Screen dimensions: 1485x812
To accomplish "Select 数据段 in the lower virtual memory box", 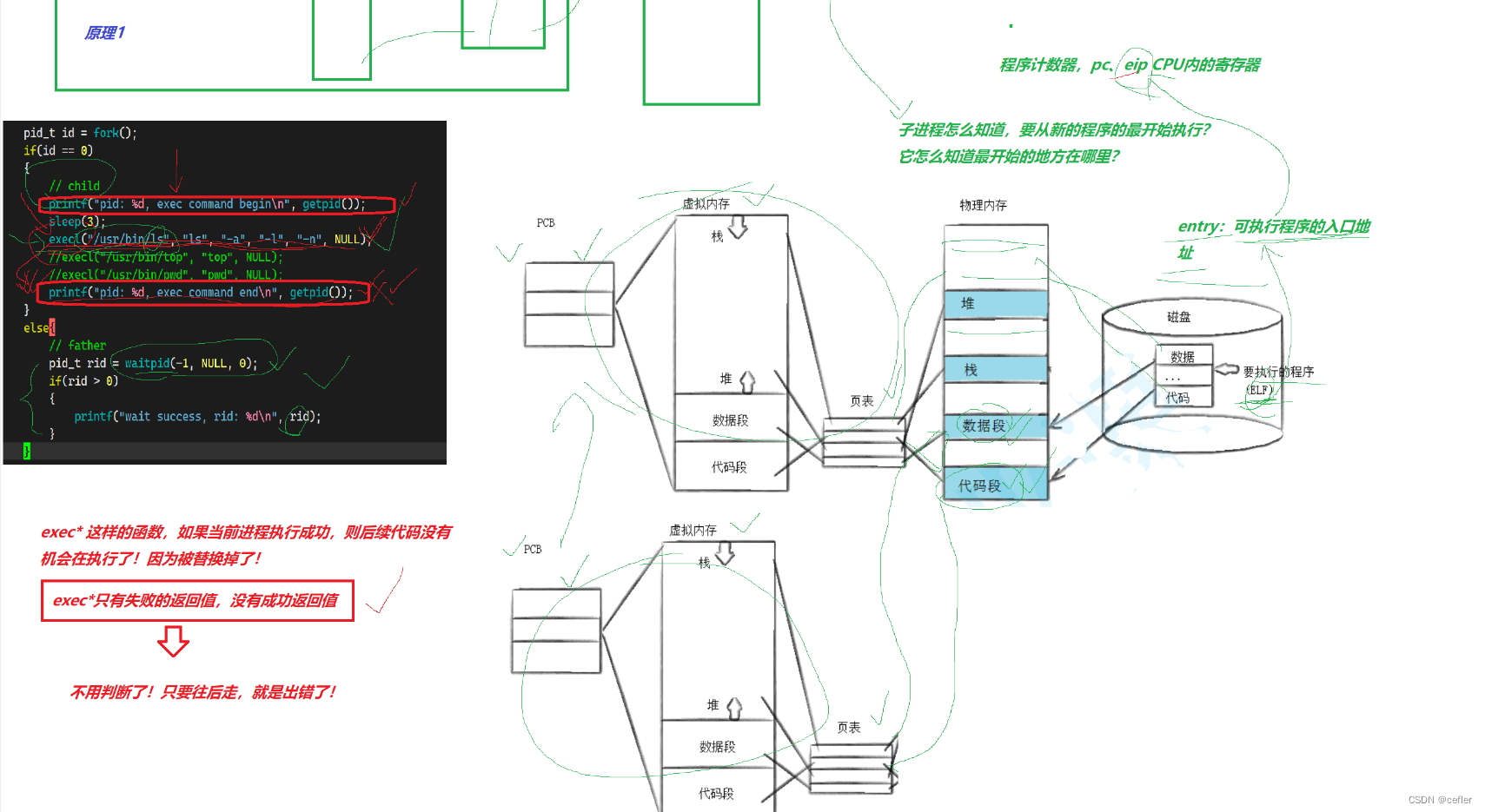I will click(x=717, y=747).
